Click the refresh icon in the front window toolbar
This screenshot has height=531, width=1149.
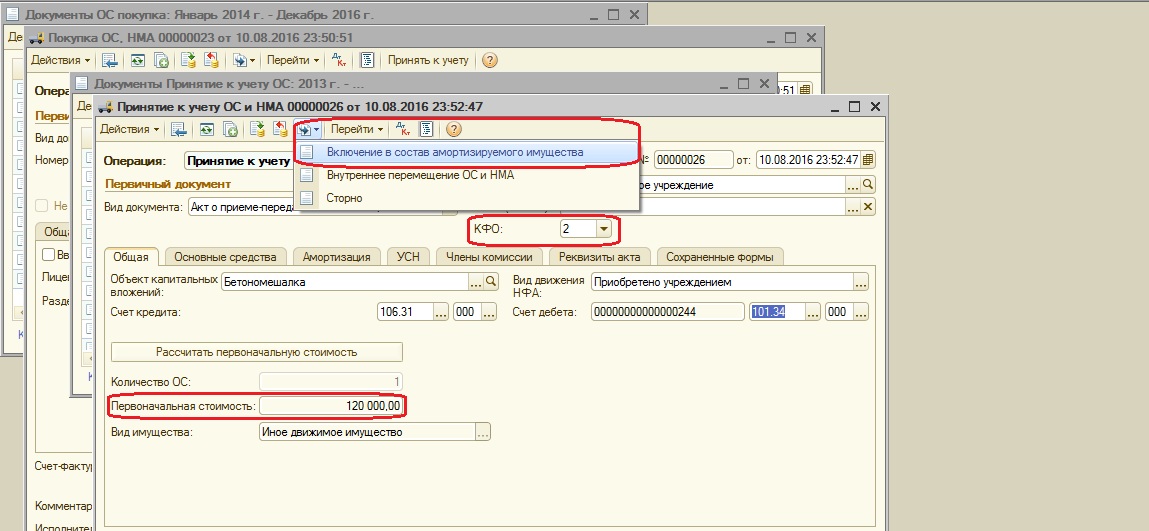(x=206, y=129)
